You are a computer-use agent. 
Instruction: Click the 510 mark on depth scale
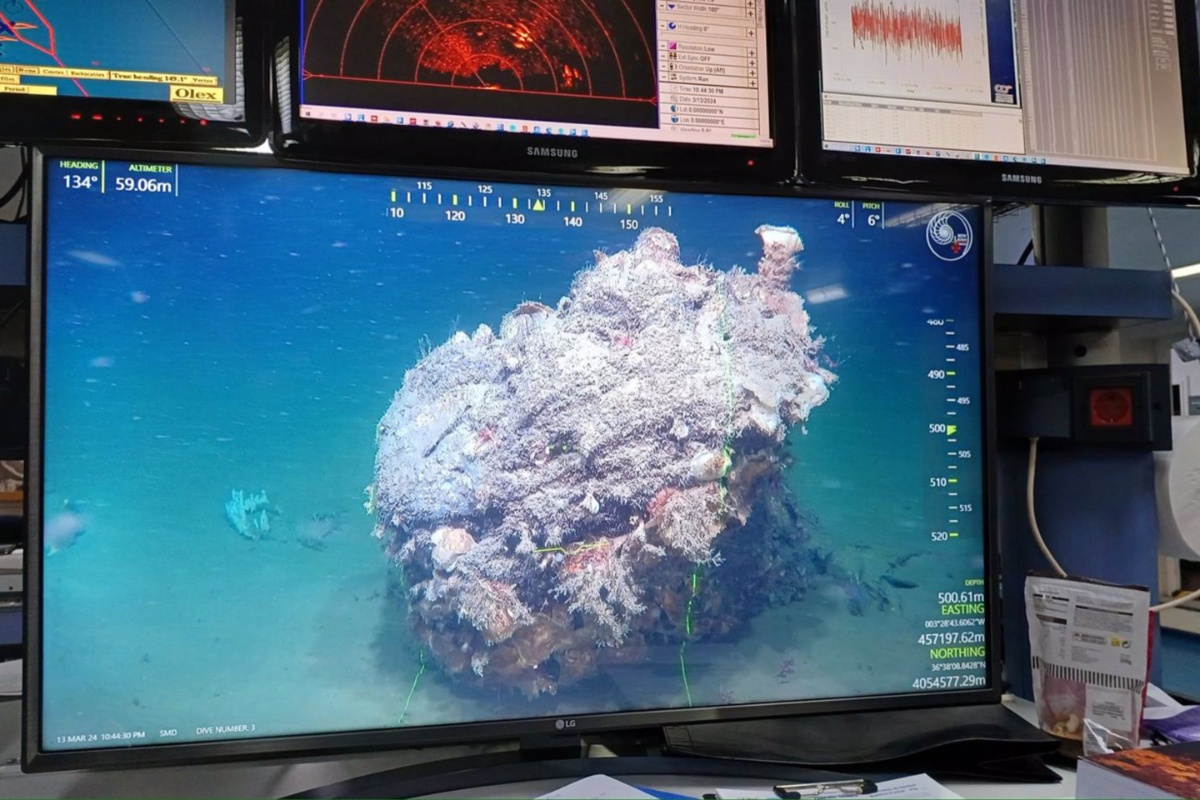pyautogui.click(x=938, y=482)
